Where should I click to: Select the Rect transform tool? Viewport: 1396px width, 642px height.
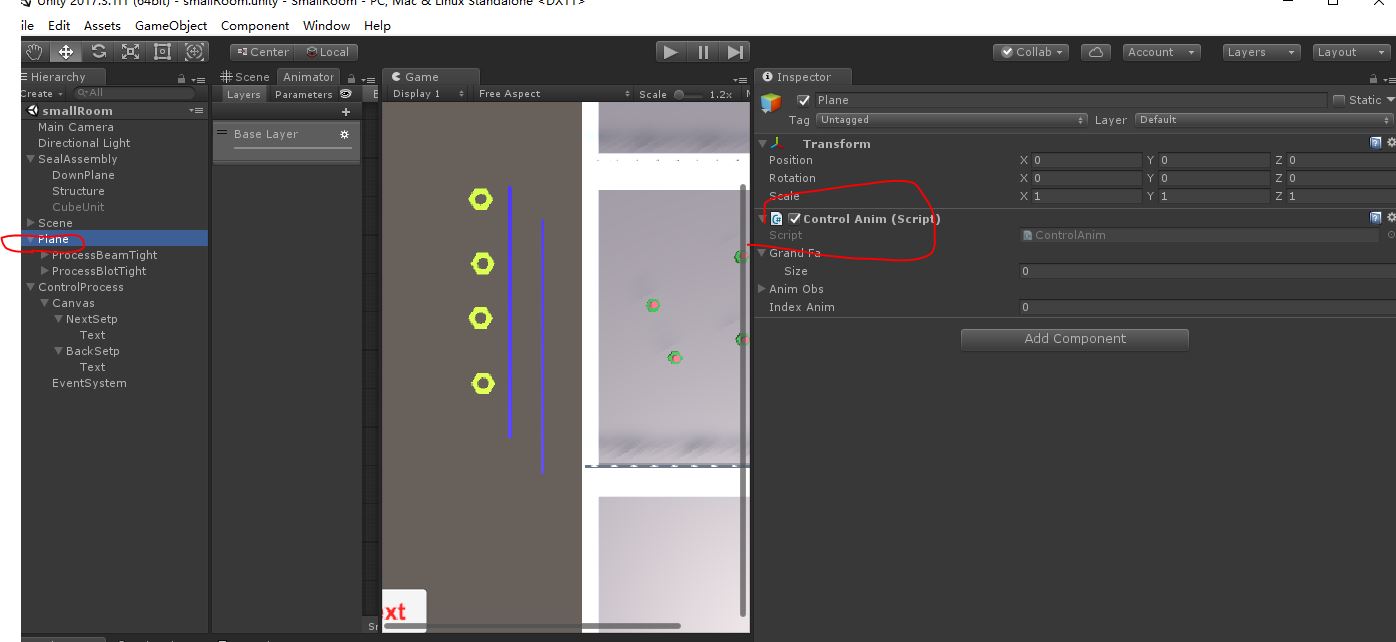pyautogui.click(x=162, y=52)
